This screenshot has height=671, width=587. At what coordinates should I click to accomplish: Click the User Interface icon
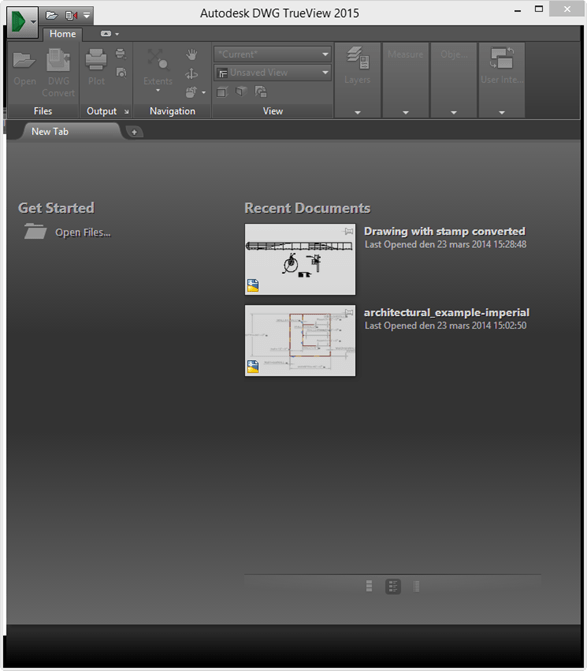click(501, 59)
